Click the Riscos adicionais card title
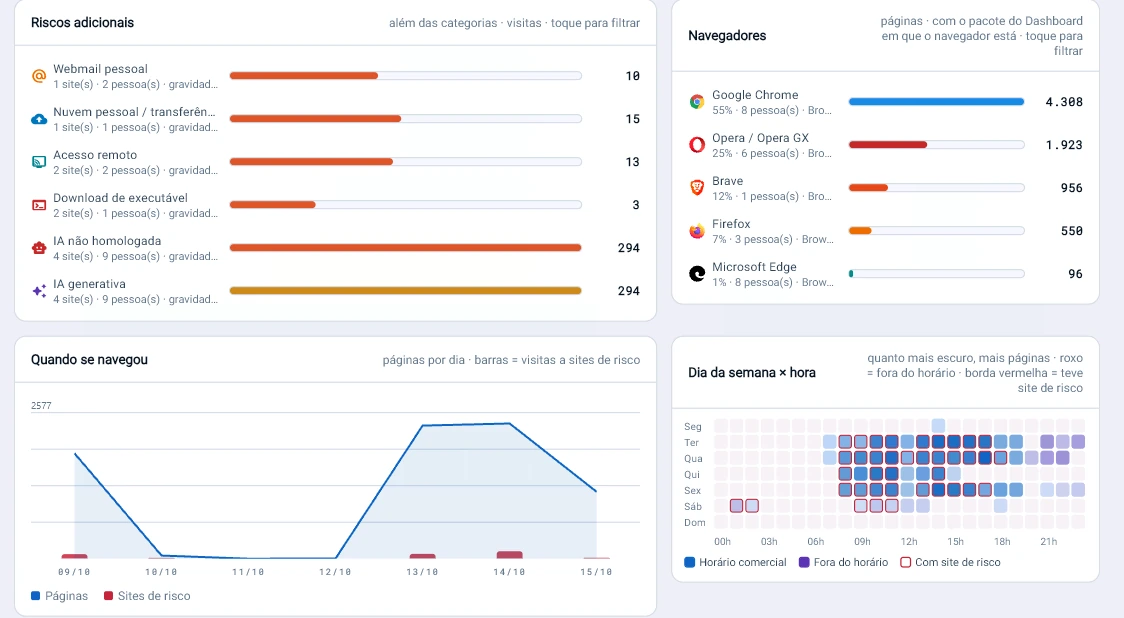This screenshot has height=618, width=1124. tap(82, 23)
